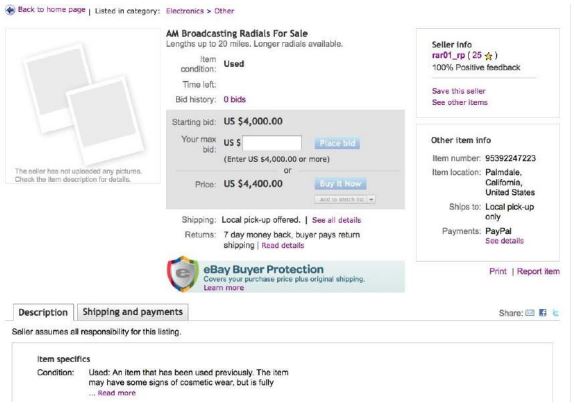Click the yellow feedback star next to seller rating

pyautogui.click(x=488, y=56)
